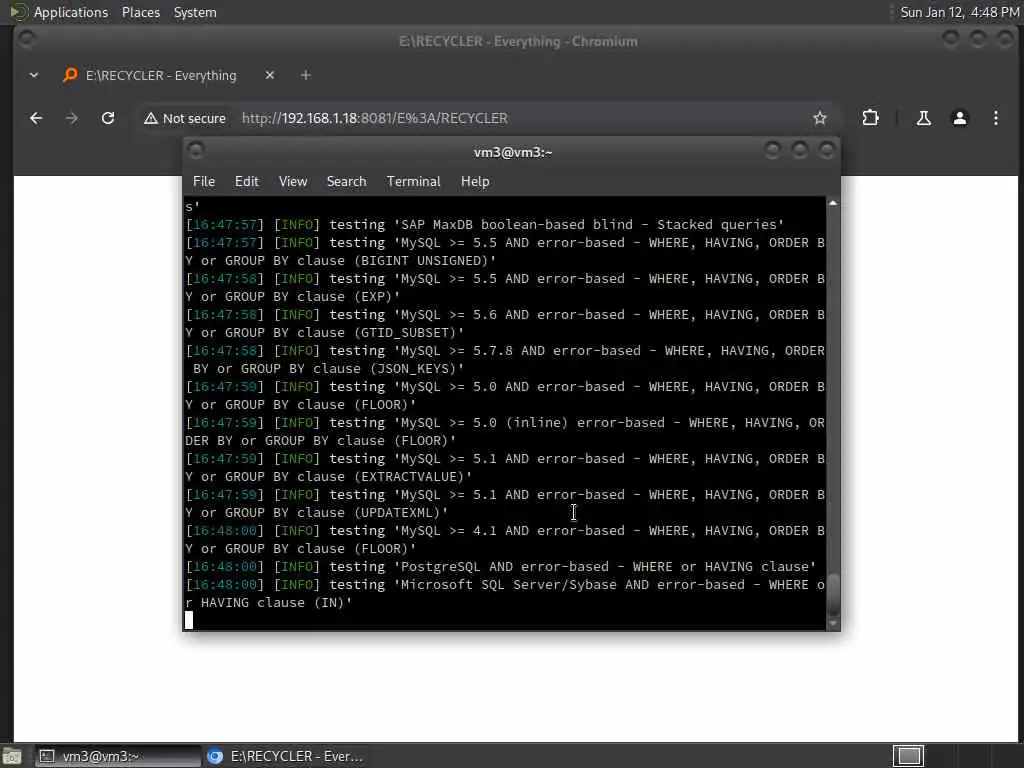Screen dimensions: 1024x768
Task: Click the terminal title vm3@vm3:~
Action: point(513,152)
